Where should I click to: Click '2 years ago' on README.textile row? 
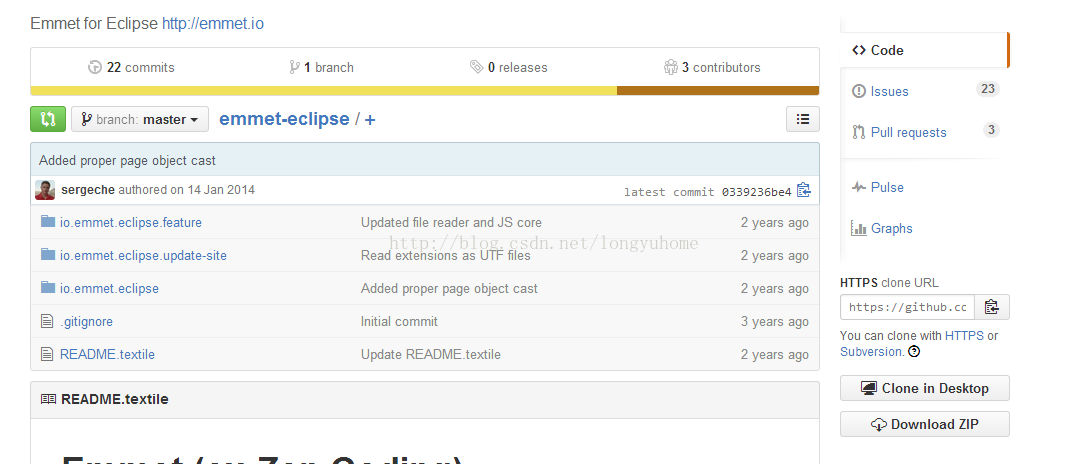775,354
